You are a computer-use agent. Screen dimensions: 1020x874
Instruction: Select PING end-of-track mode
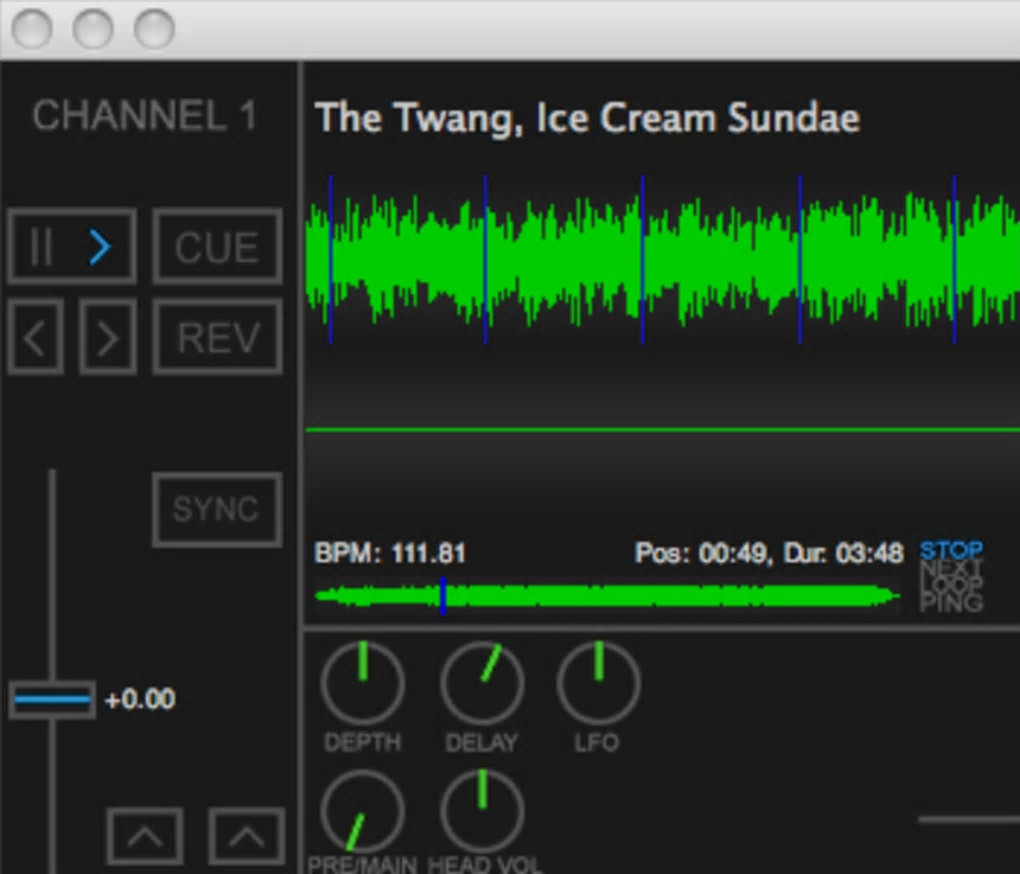pyautogui.click(x=951, y=602)
